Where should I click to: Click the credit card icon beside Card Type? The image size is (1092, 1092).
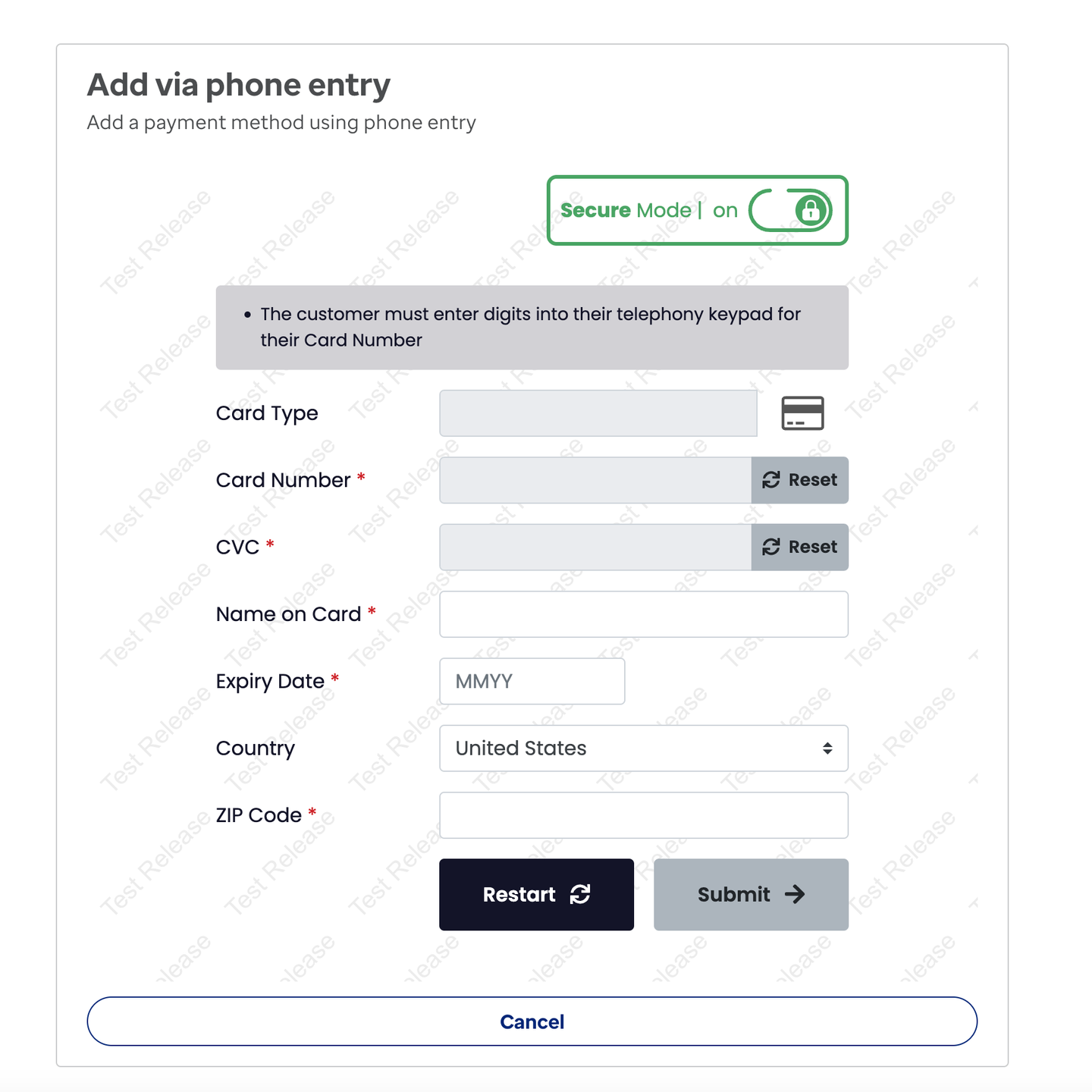802,413
